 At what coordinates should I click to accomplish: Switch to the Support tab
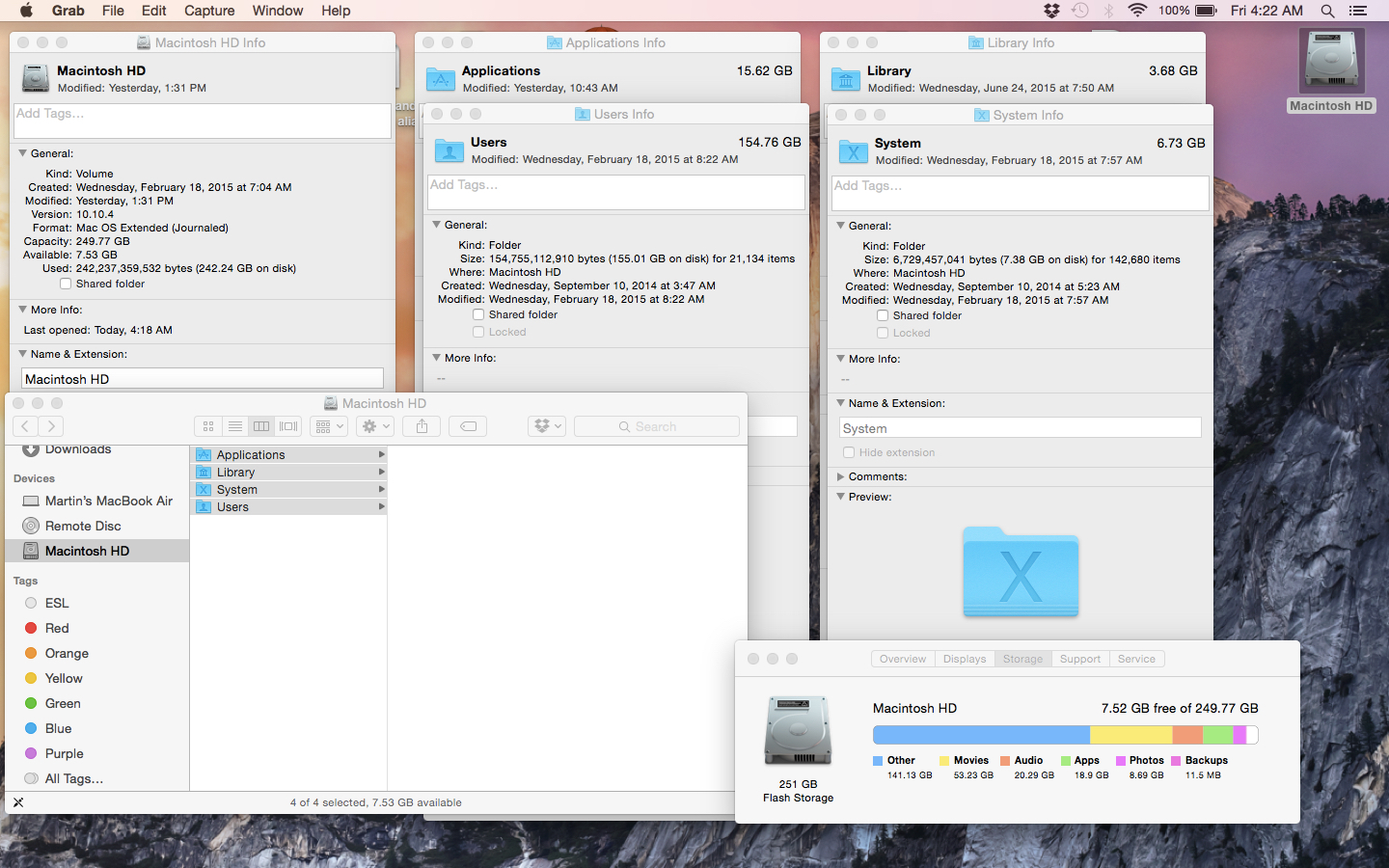(x=1080, y=659)
